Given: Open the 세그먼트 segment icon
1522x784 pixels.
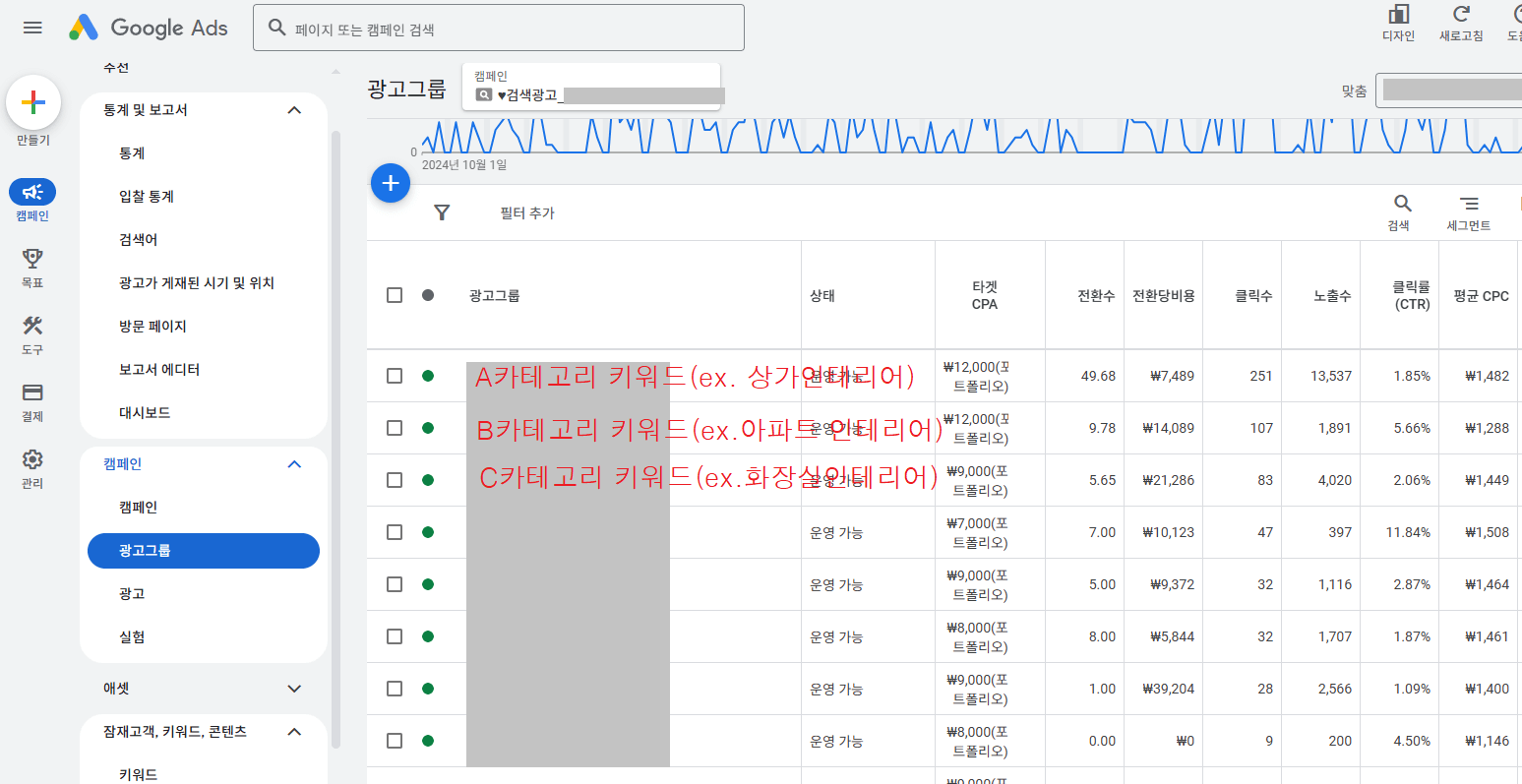Looking at the screenshot, I should pos(1469,204).
